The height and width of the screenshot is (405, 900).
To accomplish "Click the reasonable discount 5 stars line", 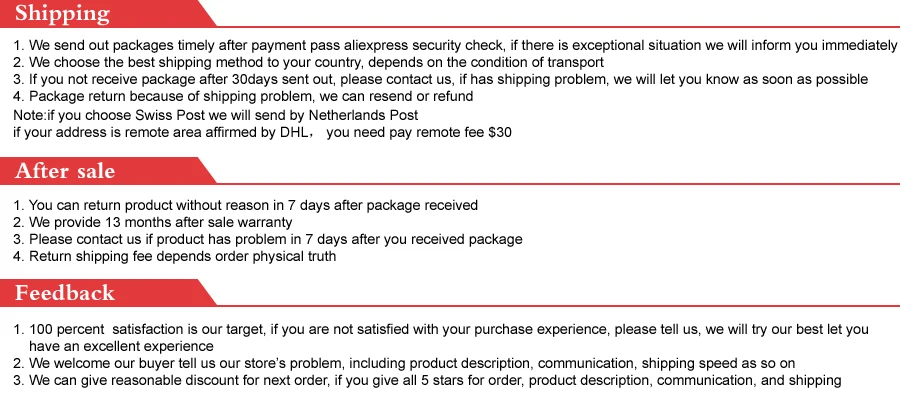I will click(427, 380).
